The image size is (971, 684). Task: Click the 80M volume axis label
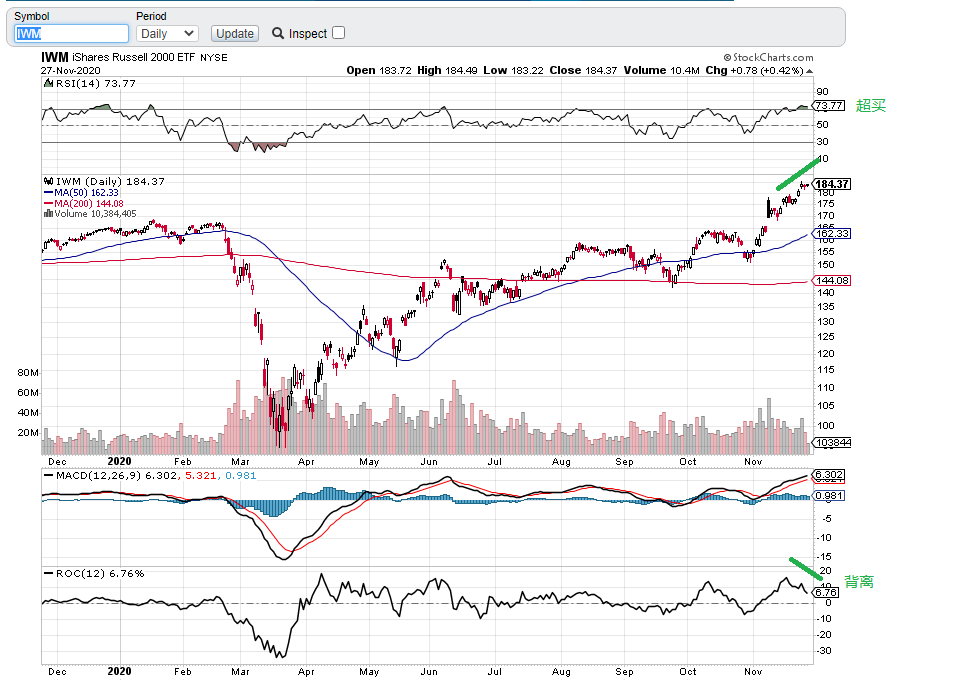28,373
